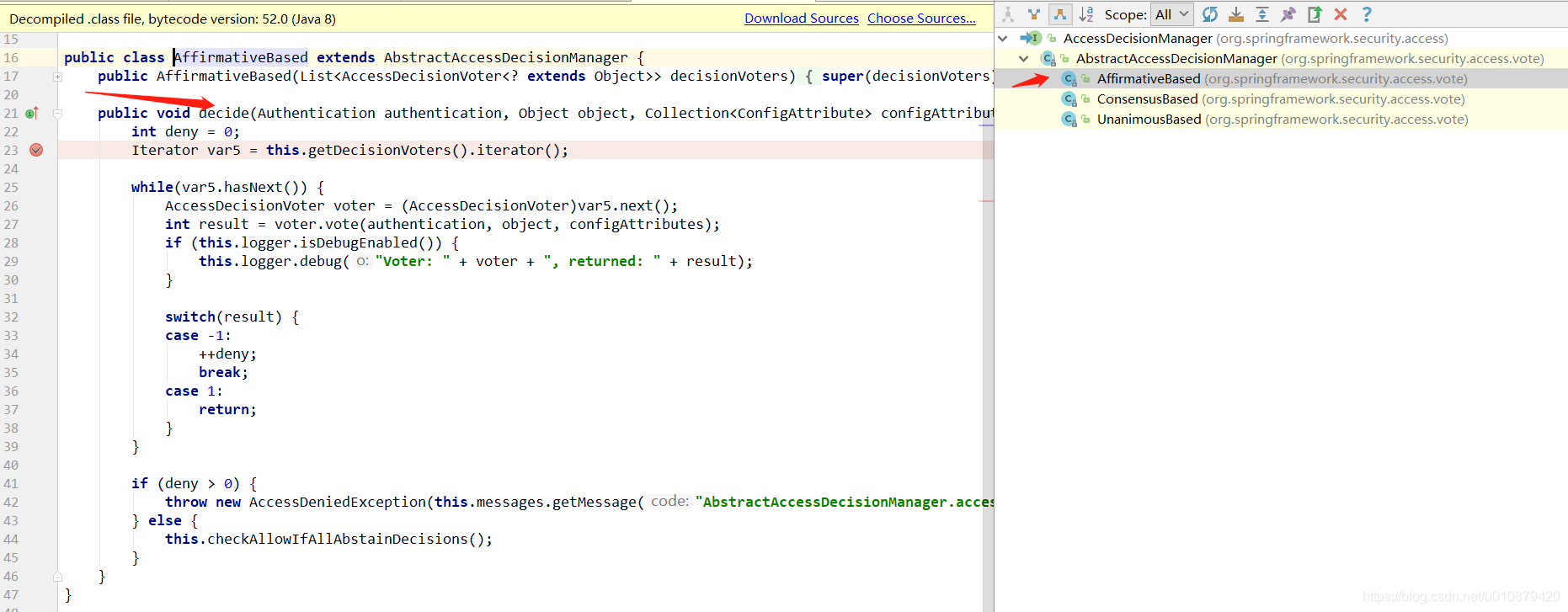Click AccessDeniedException on line 42
The image size is (1568, 612).
pos(338,502)
